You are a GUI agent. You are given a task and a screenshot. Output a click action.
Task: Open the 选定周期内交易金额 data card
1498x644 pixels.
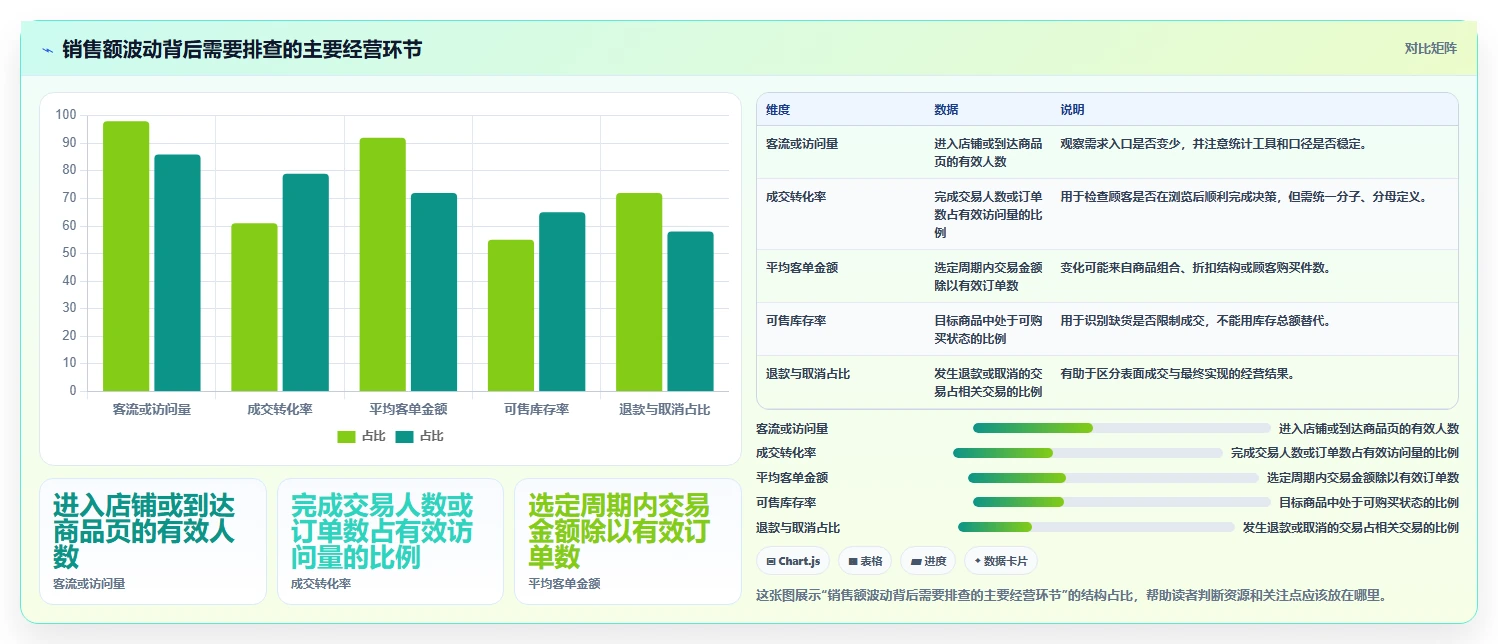627,541
